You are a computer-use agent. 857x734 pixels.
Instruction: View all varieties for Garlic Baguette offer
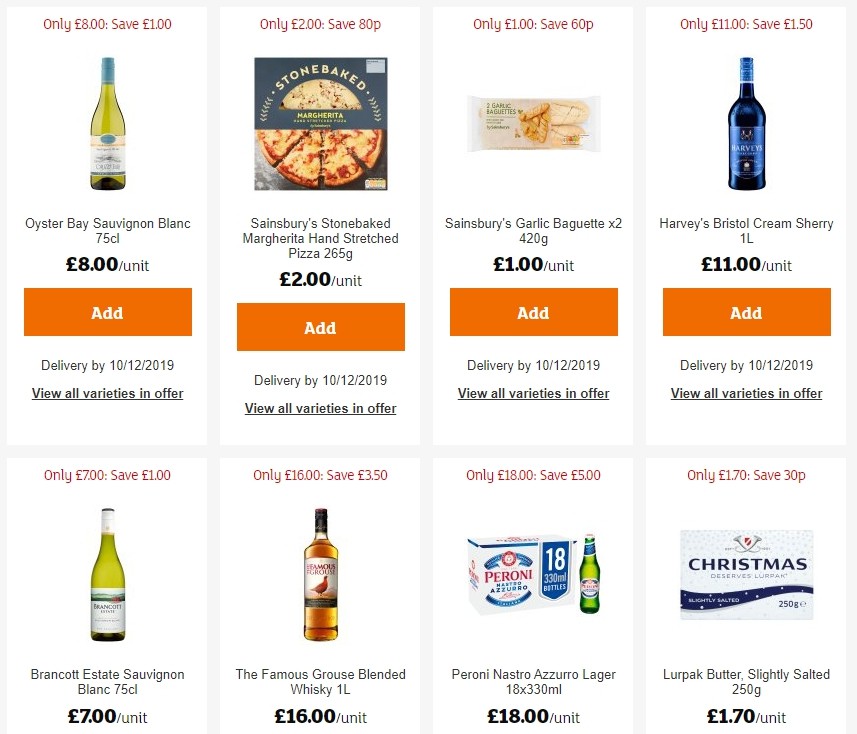[x=533, y=393]
